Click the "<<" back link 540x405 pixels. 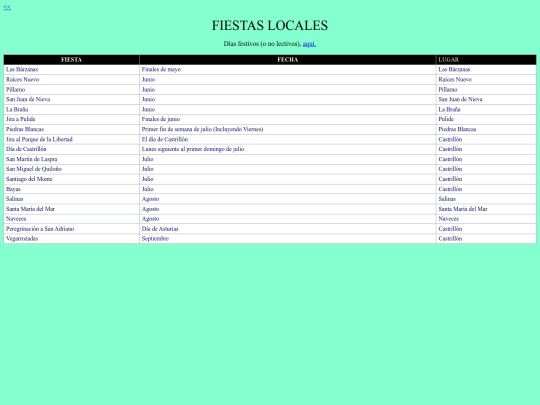(x=7, y=7)
